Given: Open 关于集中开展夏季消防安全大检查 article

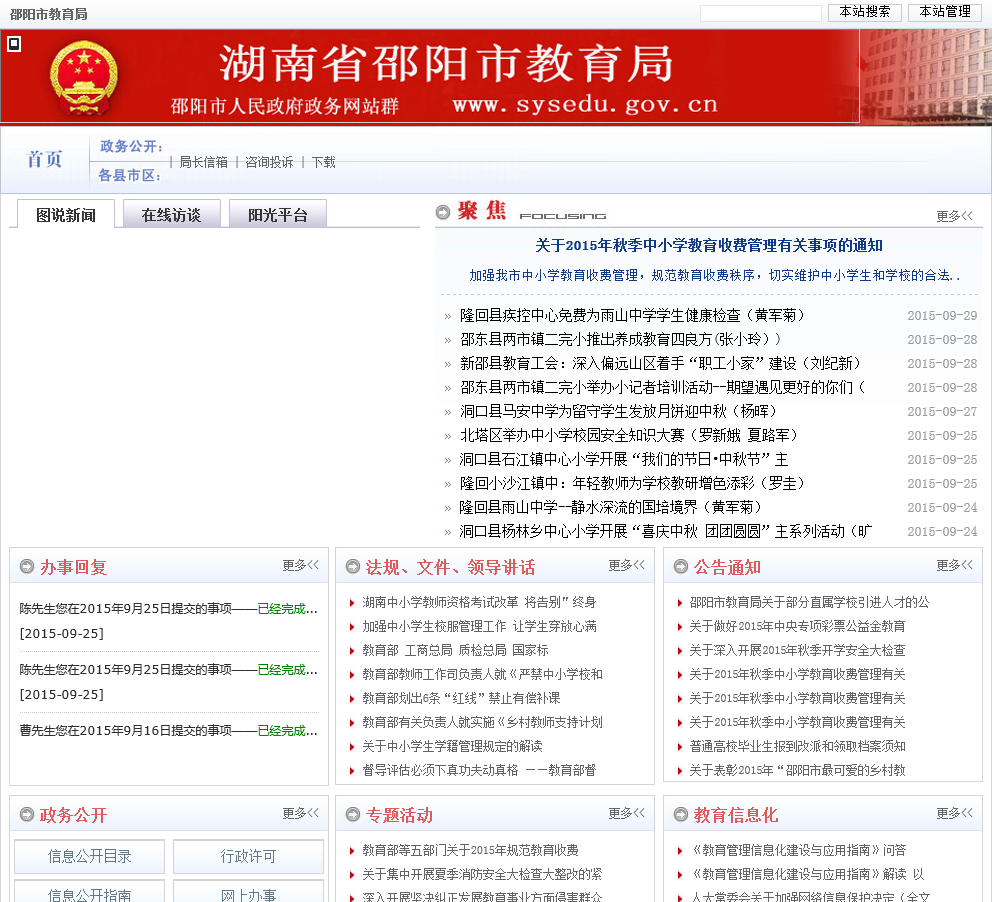Looking at the screenshot, I should (x=482, y=874).
